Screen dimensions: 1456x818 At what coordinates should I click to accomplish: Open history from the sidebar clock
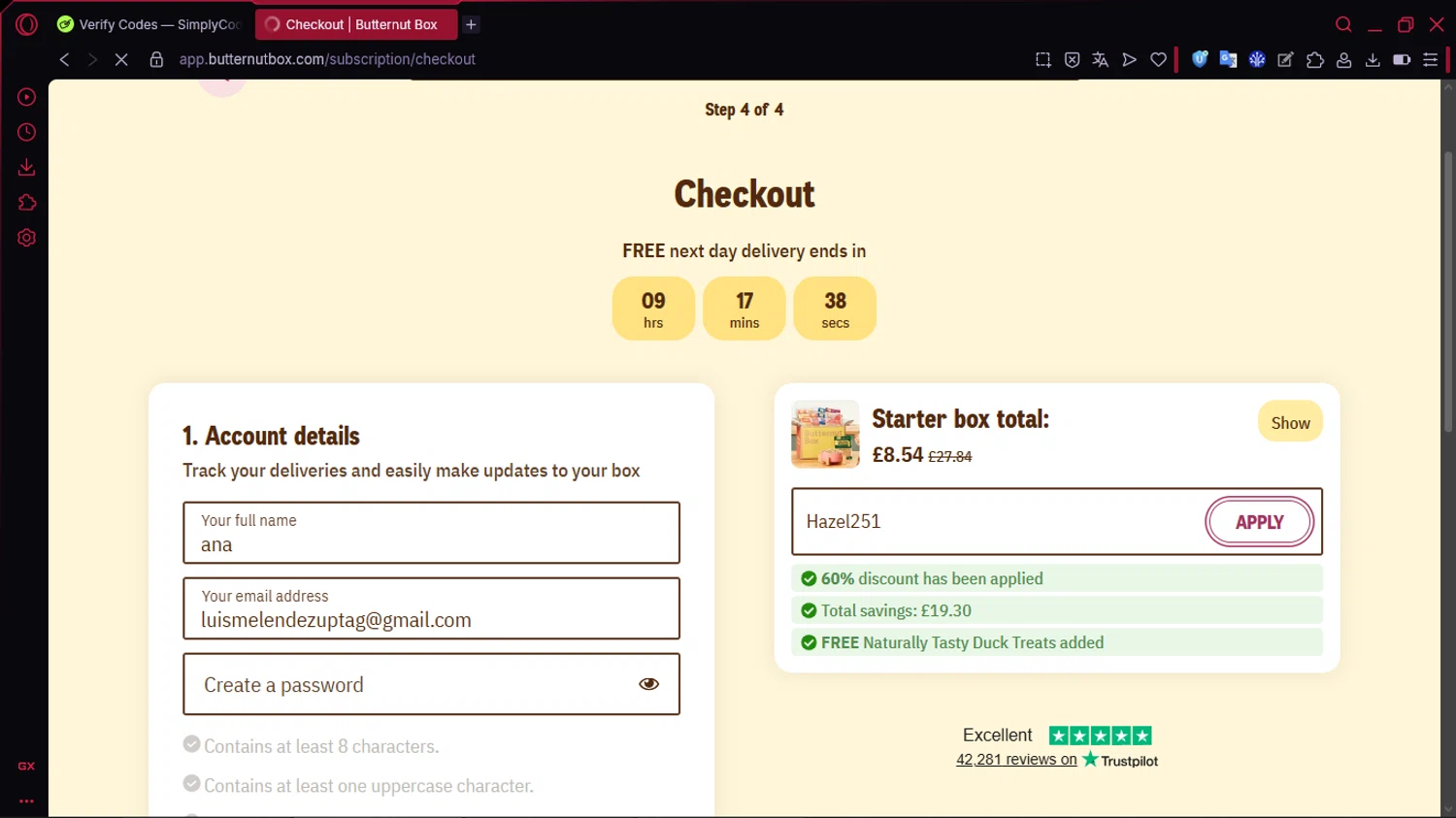26,132
